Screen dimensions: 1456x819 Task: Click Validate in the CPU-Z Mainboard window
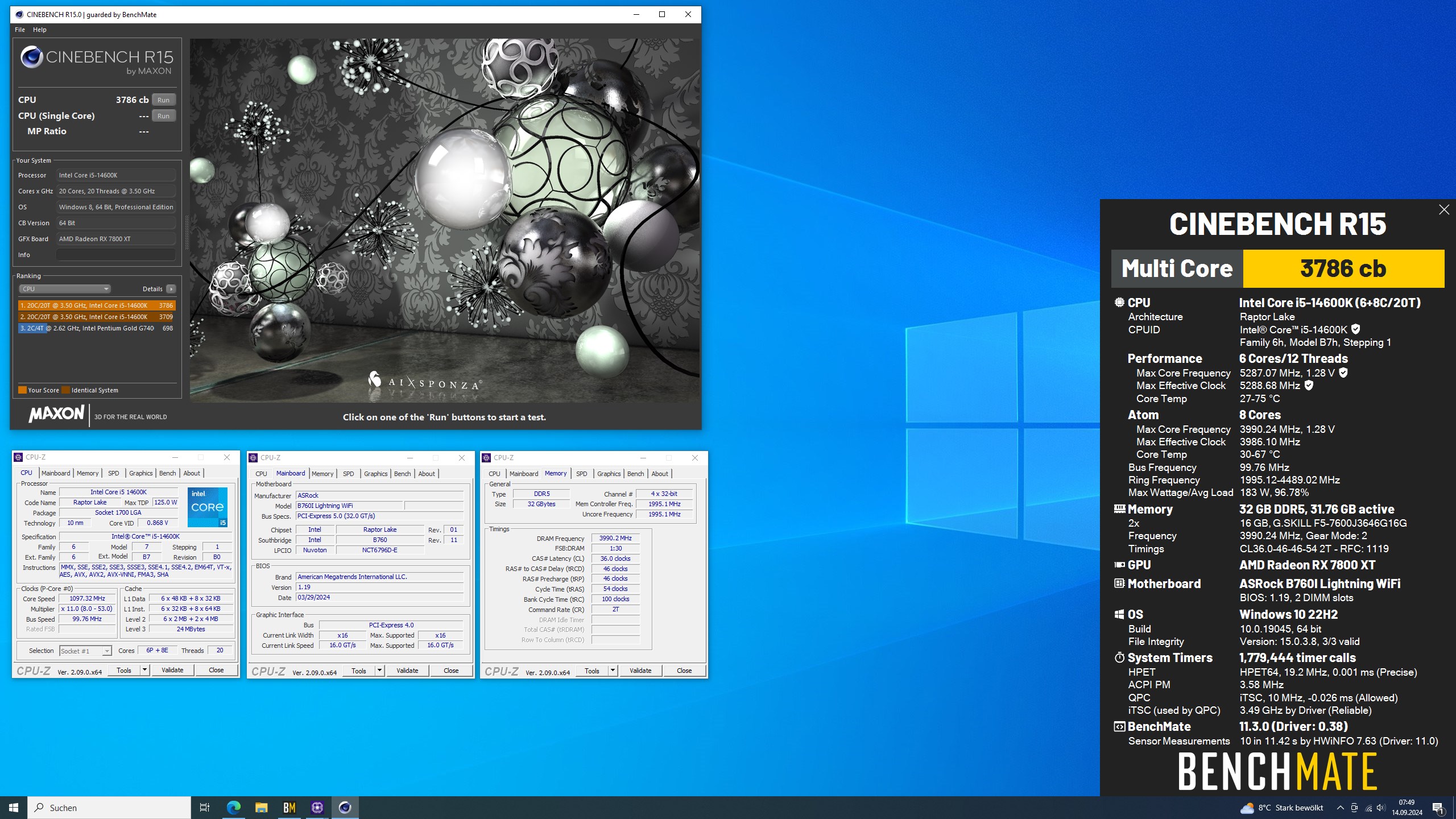407,671
